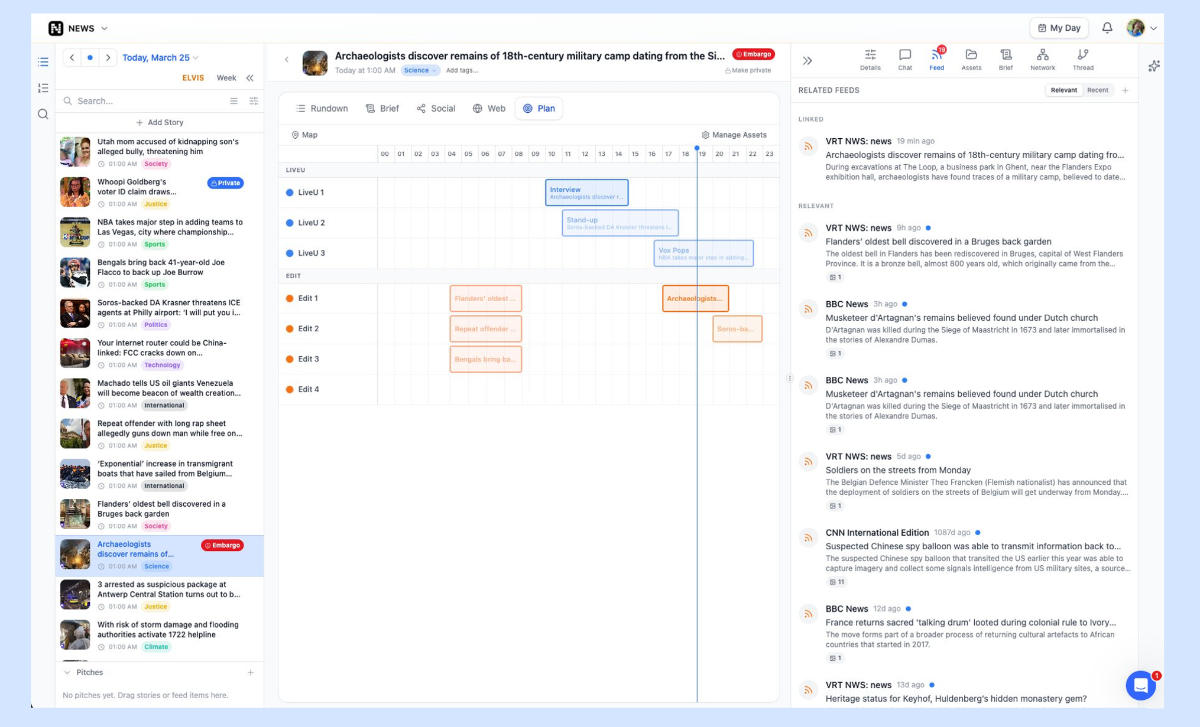
Task: Open the Thread panel icon
Action: [x=1083, y=60]
